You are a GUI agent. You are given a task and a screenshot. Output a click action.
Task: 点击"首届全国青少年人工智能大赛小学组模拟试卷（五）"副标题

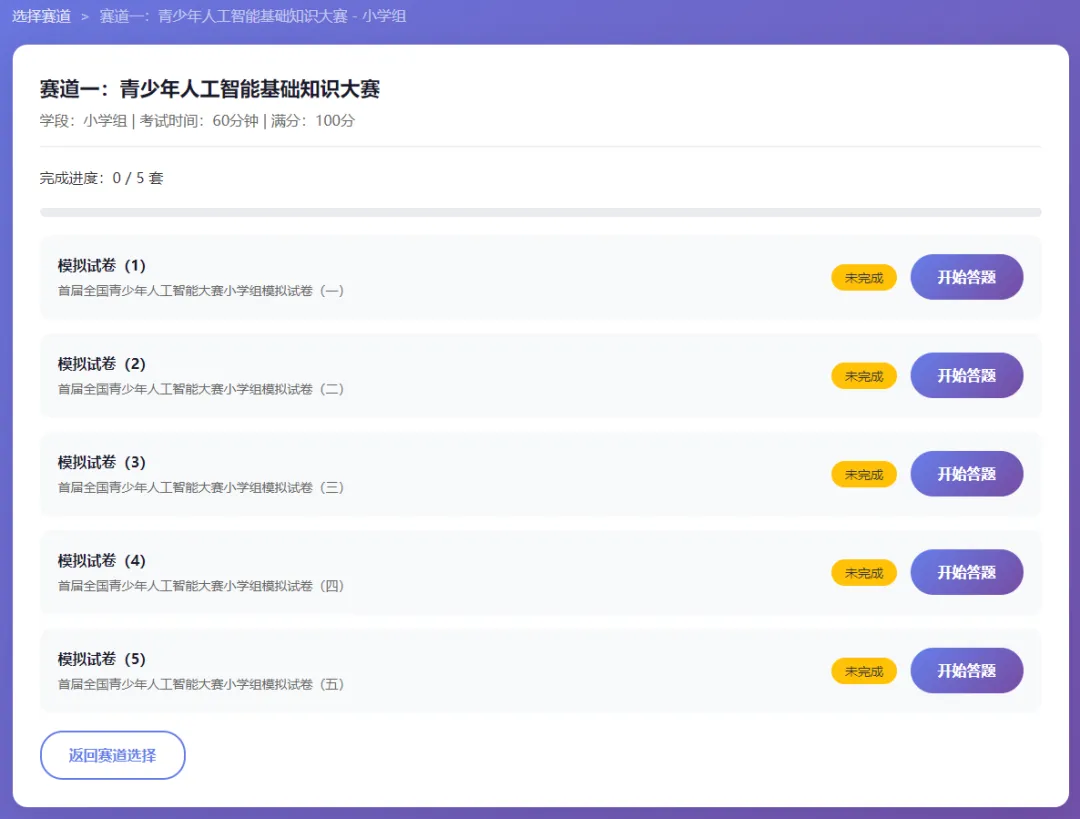click(200, 684)
